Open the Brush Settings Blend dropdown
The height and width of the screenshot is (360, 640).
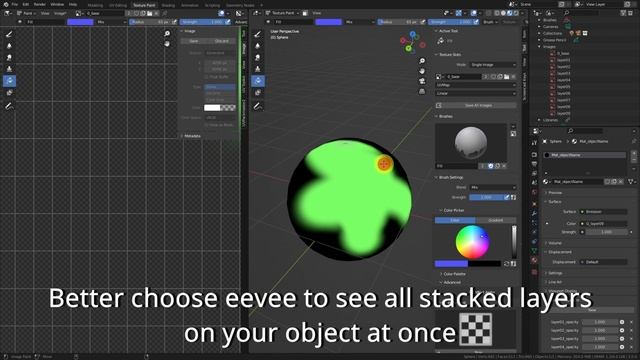tap(493, 187)
